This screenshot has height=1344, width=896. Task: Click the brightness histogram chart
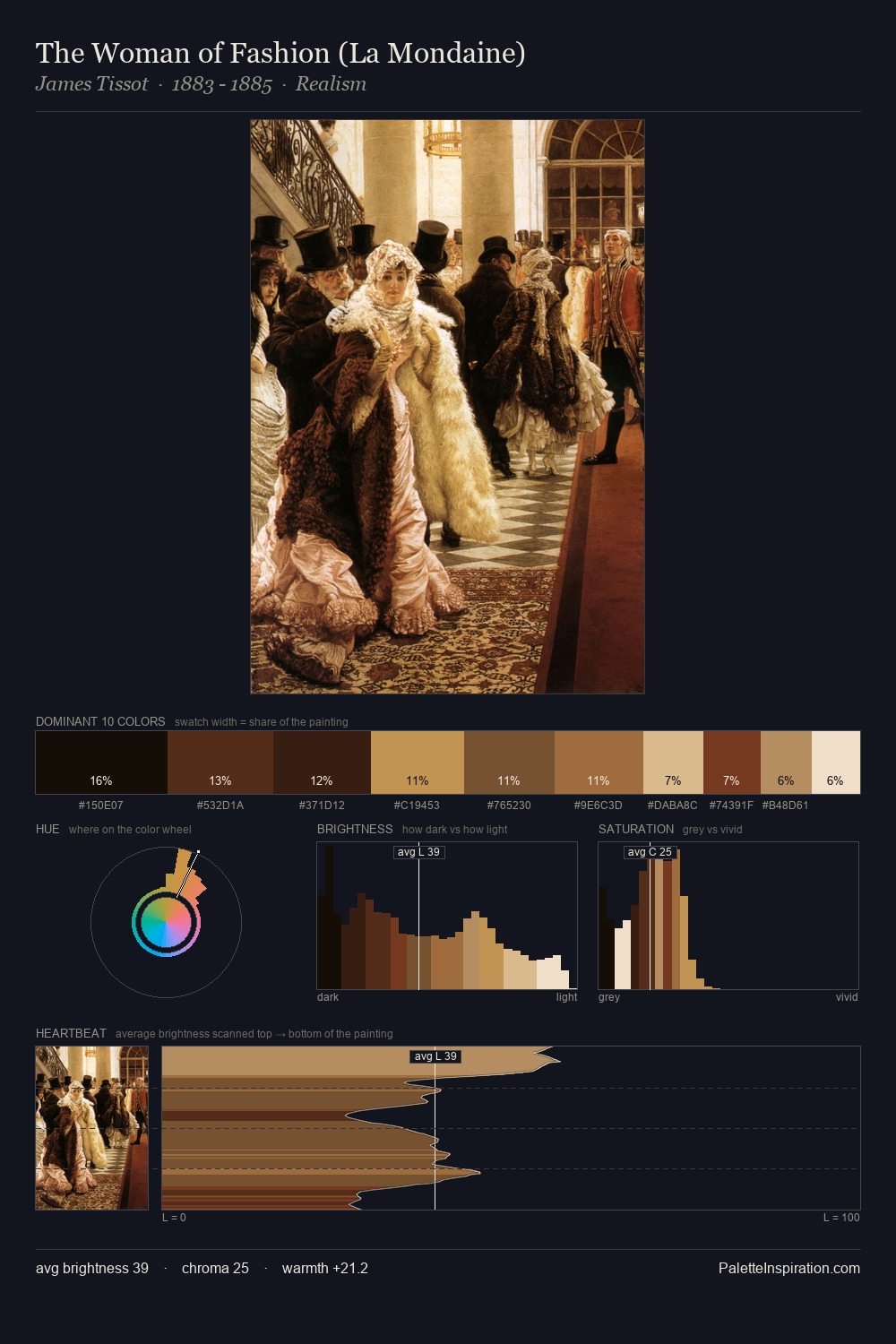(x=447, y=916)
